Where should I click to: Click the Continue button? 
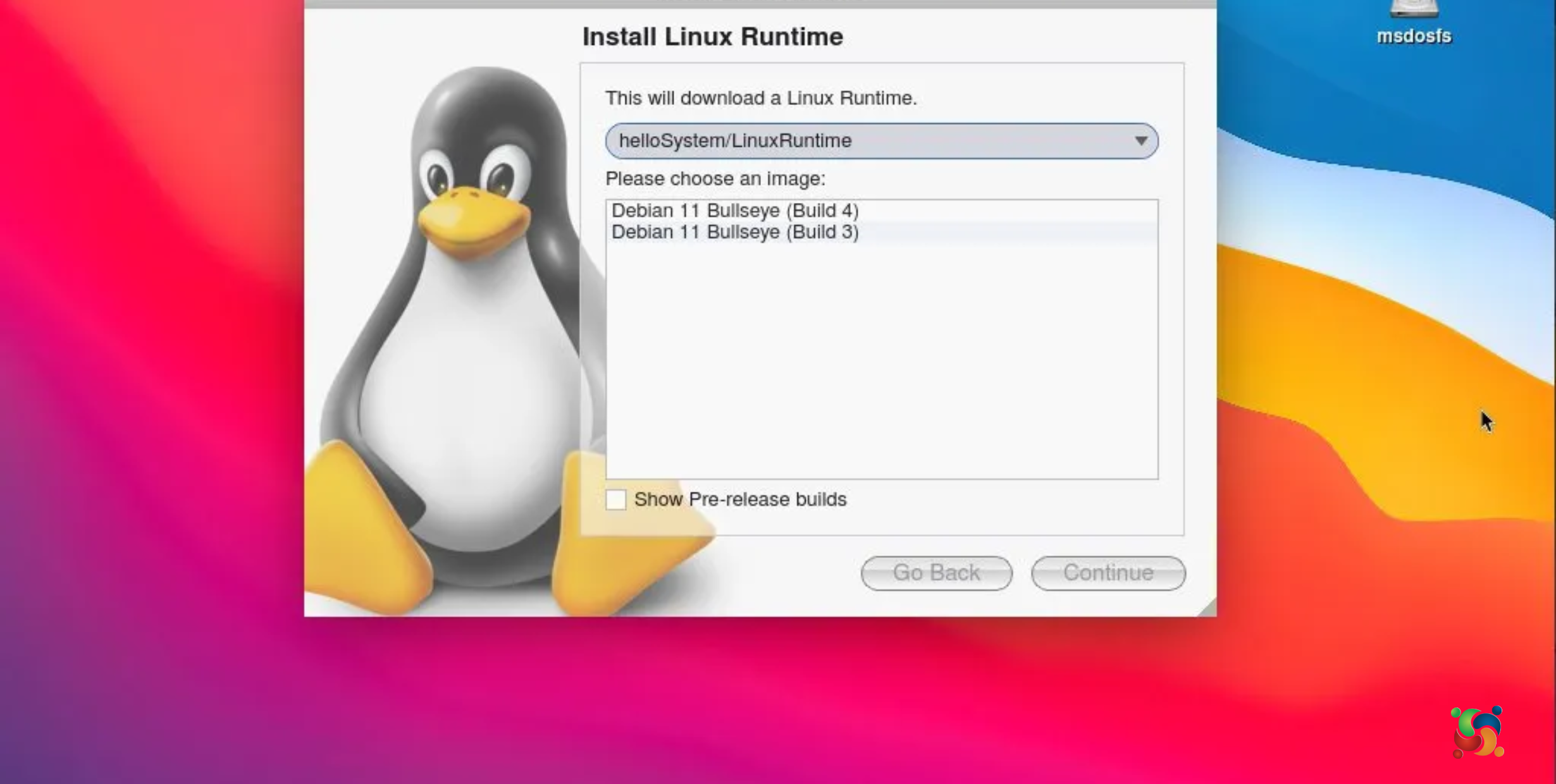click(1108, 573)
